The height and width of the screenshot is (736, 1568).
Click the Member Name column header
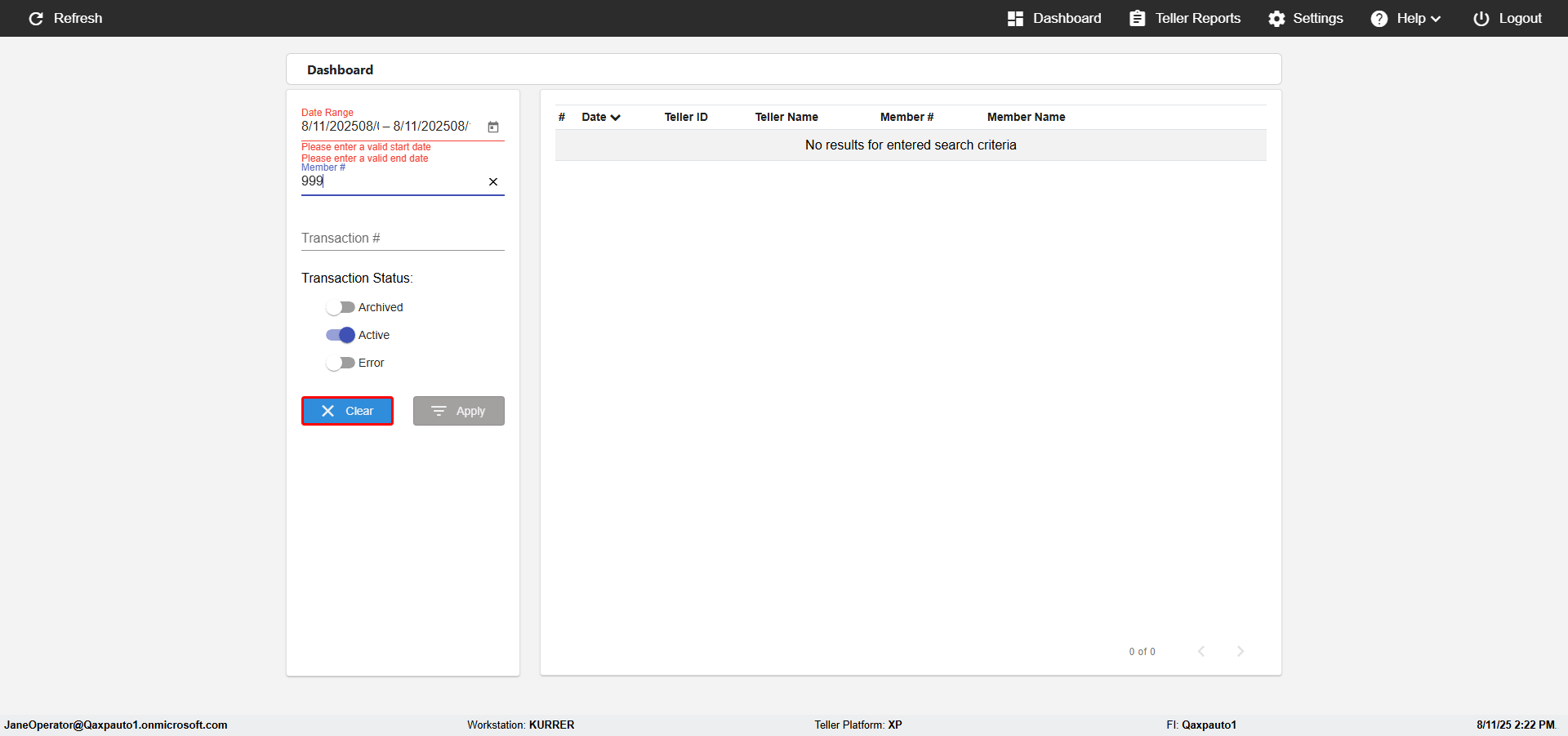(1026, 117)
